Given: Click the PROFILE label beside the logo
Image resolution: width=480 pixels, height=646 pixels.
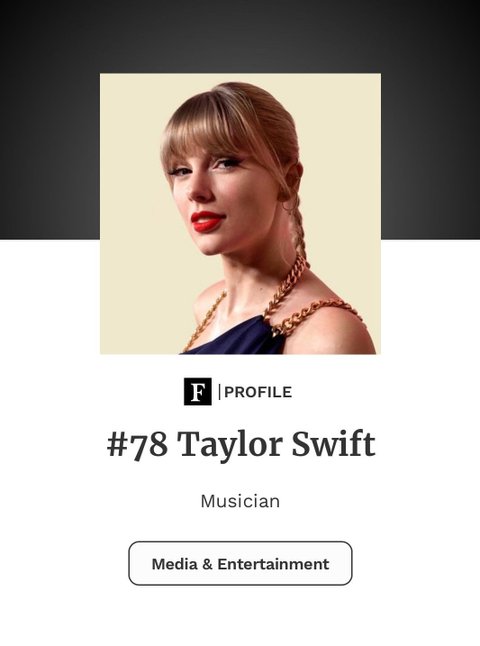Looking at the screenshot, I should click(x=258, y=392).
